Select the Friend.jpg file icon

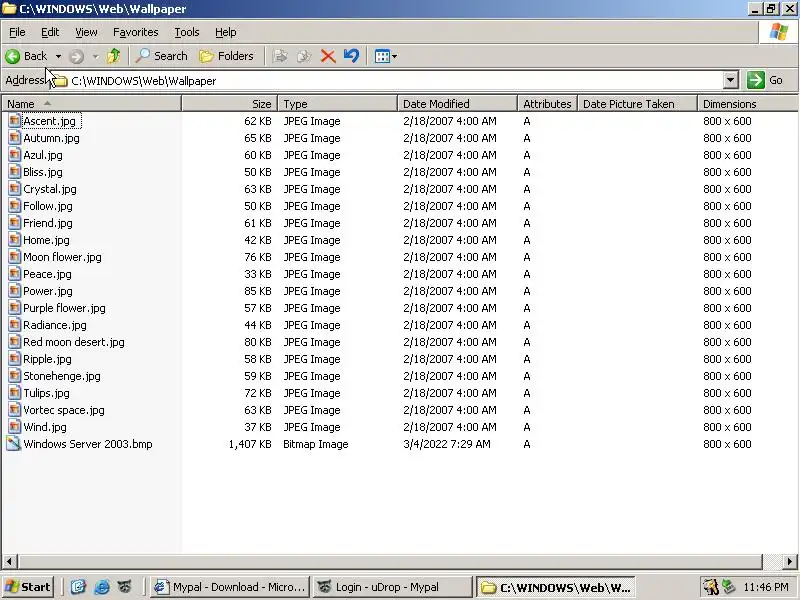point(14,223)
